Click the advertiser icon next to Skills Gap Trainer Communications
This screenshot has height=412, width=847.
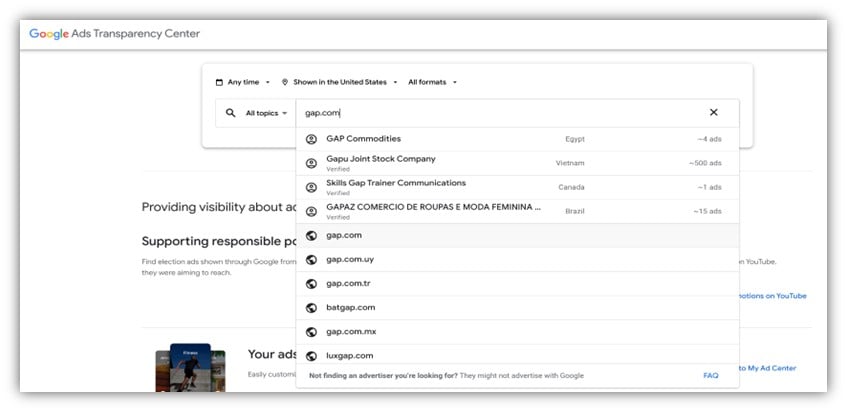(x=311, y=187)
